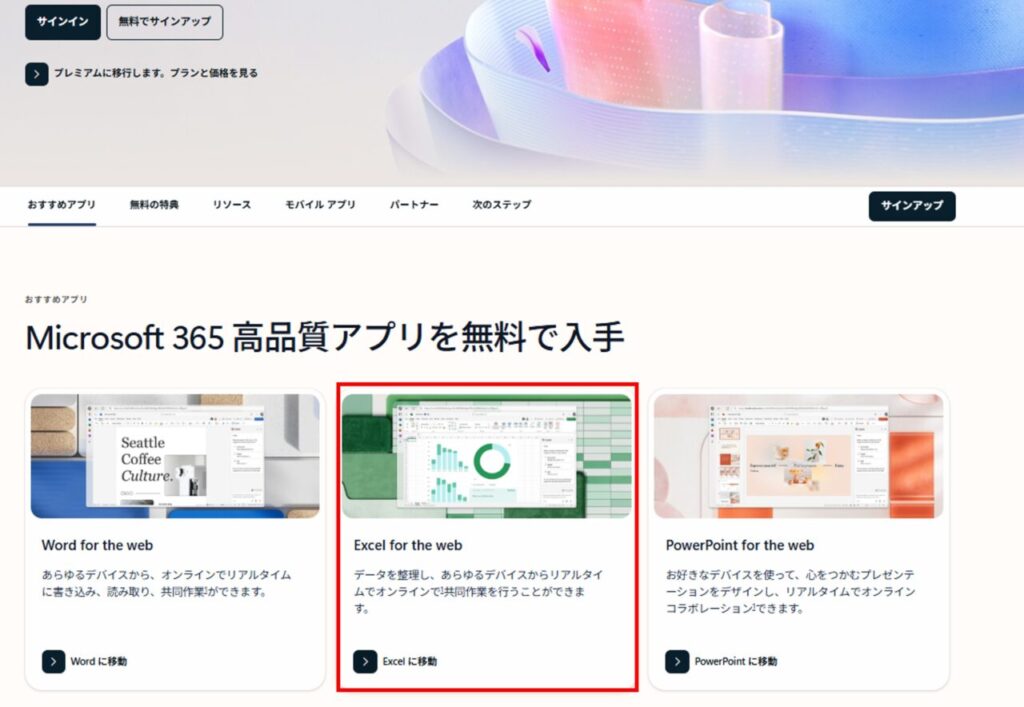
Task: Click the Microsoft 365 高品質アプリを無料で入手 headline
Action: [325, 338]
